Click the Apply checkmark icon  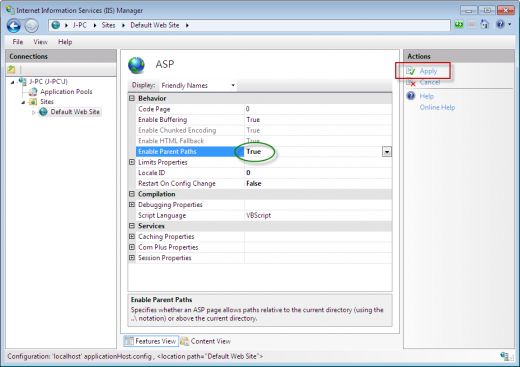pyautogui.click(x=411, y=71)
